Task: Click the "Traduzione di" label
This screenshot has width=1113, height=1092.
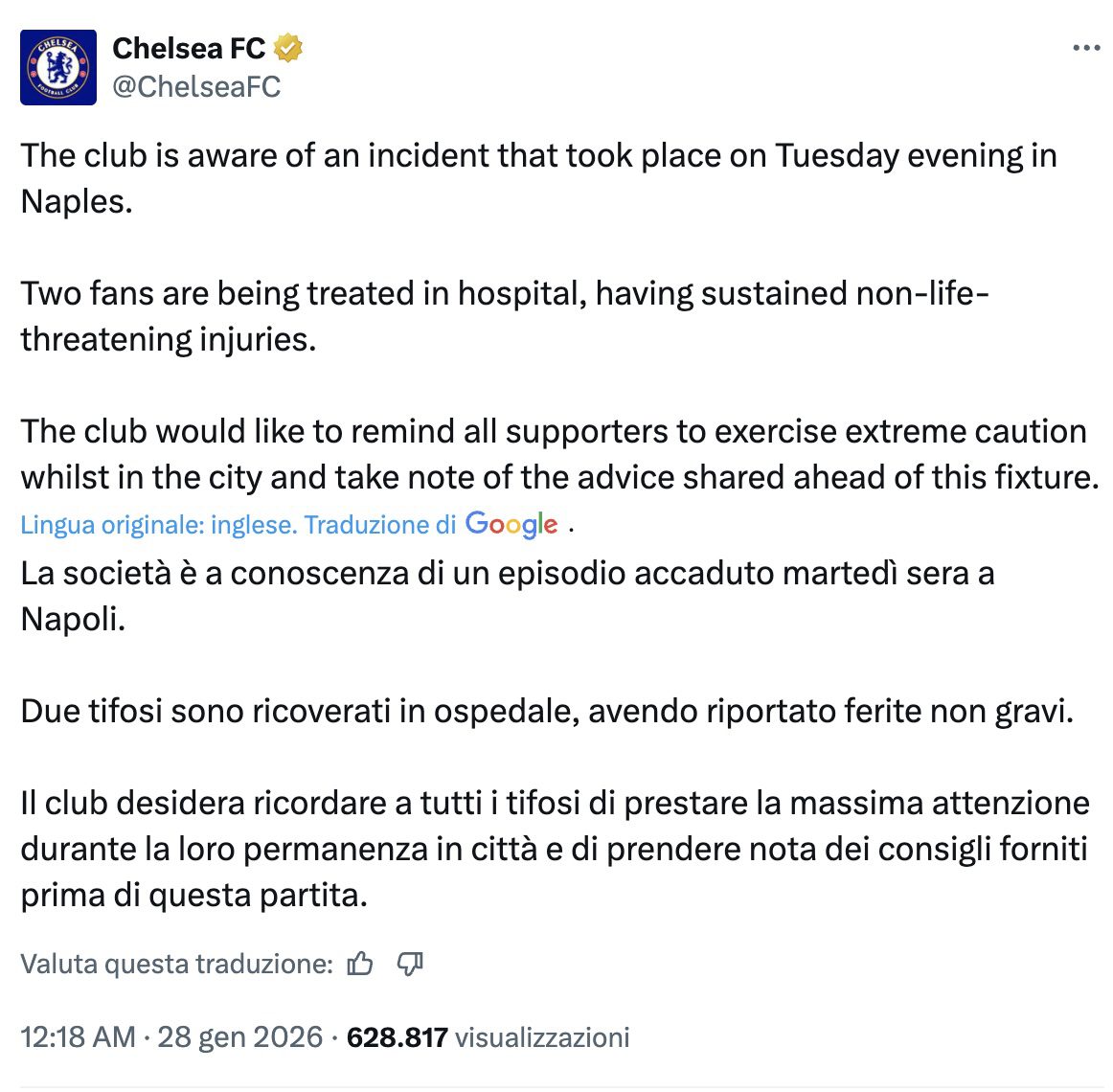Action: click(x=380, y=525)
